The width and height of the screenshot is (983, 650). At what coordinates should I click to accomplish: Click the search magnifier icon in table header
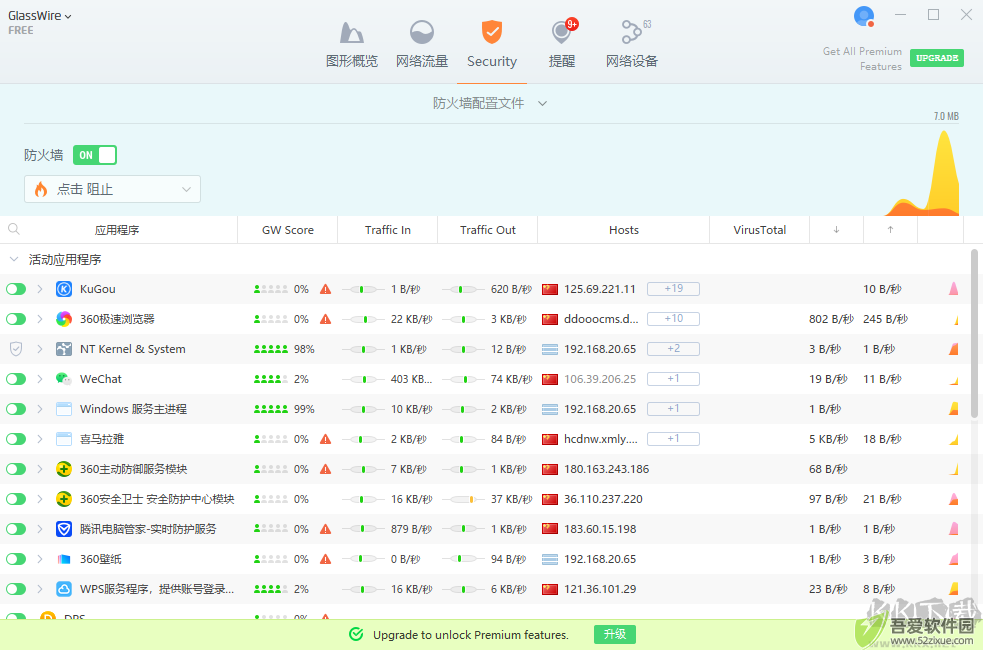click(x=14, y=229)
